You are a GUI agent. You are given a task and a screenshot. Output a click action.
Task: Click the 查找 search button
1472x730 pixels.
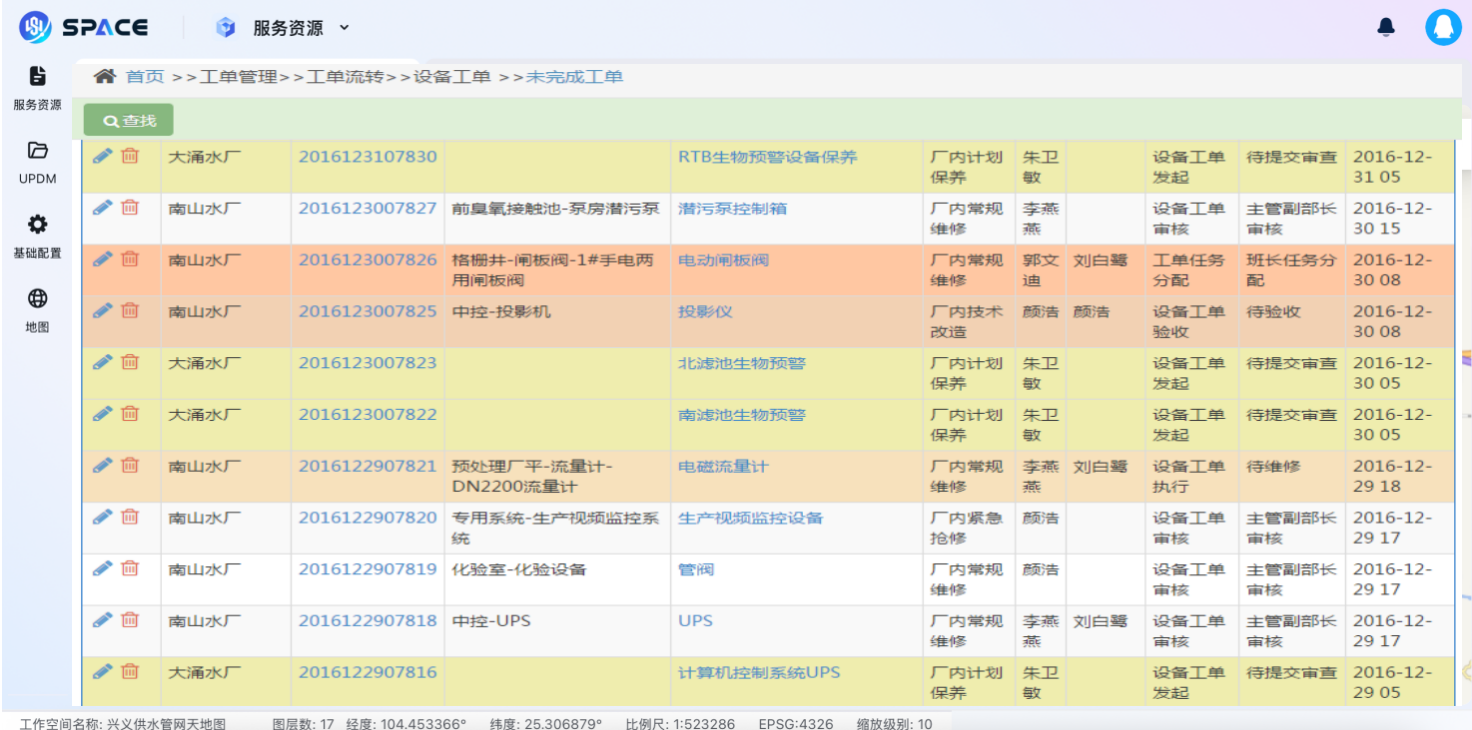[127, 119]
